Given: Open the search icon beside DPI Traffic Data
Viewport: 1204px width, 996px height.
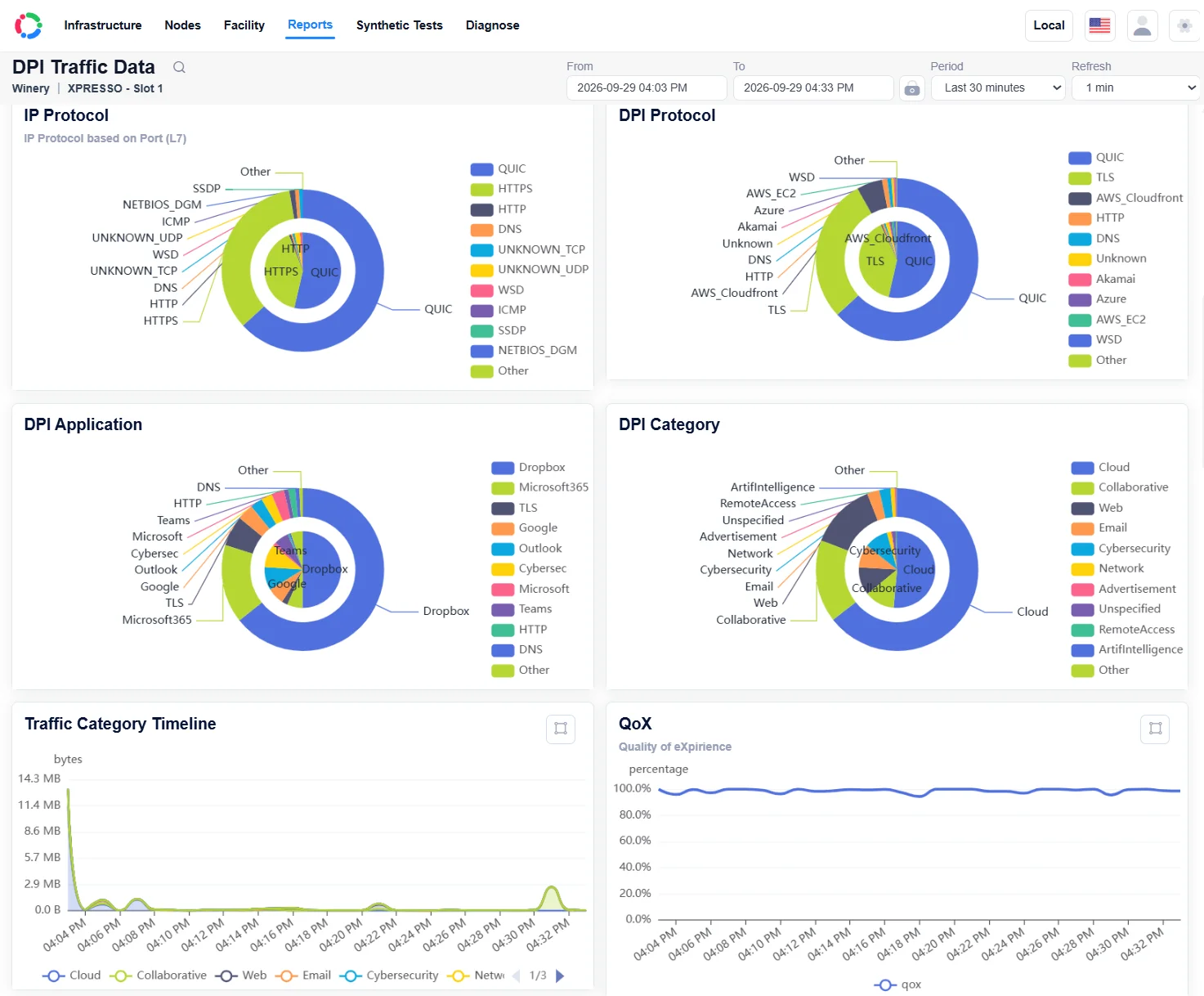Looking at the screenshot, I should (x=179, y=67).
